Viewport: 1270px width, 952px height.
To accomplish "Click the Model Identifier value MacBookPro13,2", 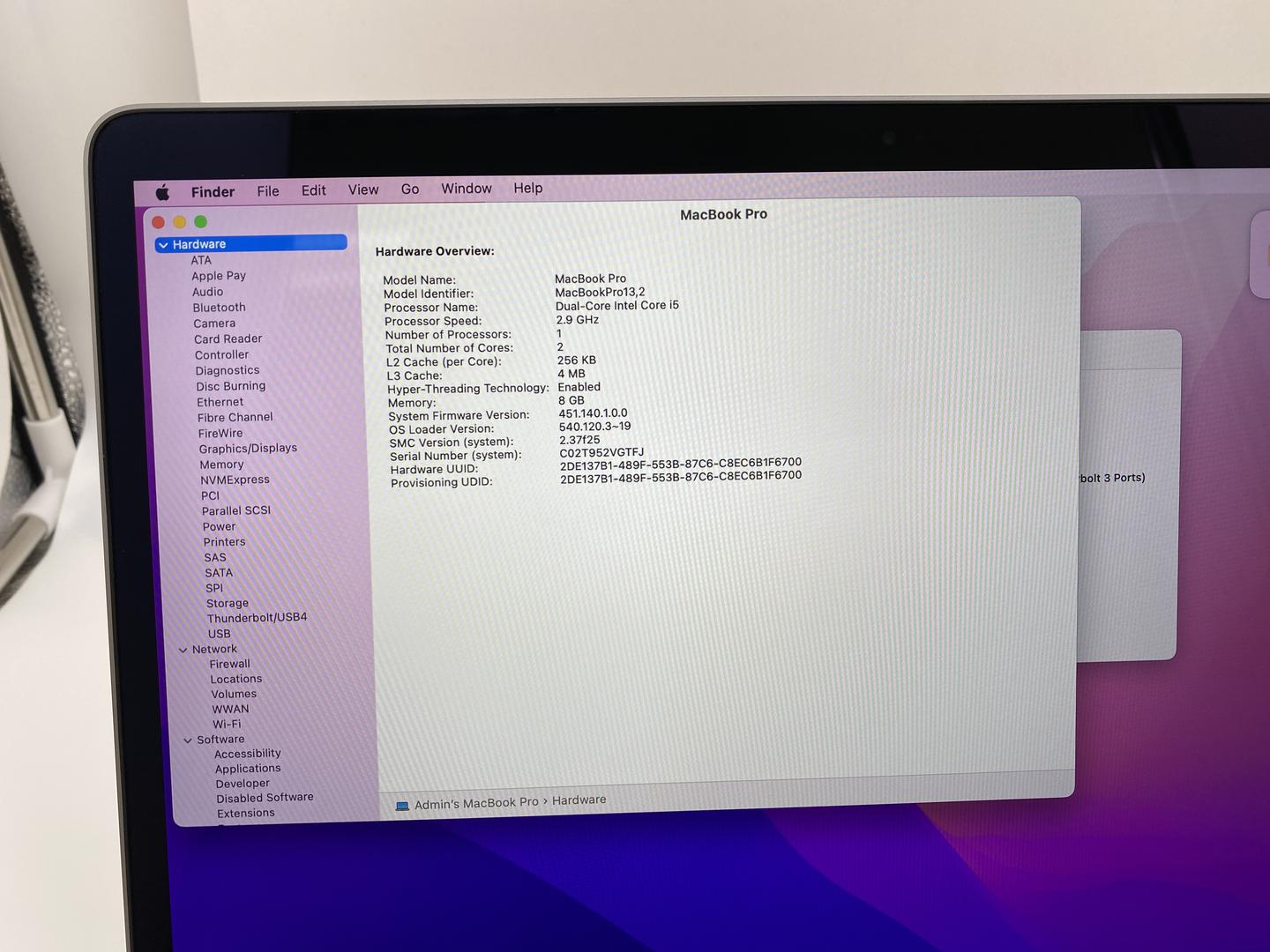I will tap(601, 293).
